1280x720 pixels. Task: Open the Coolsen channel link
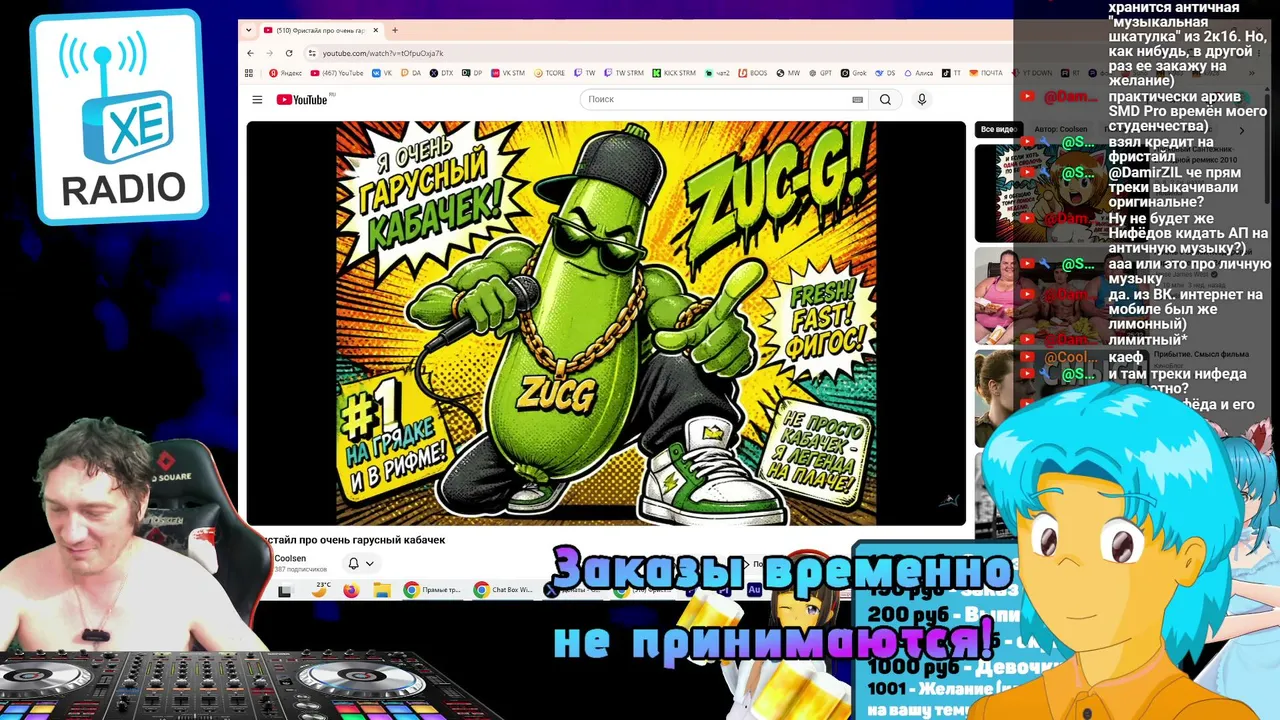pos(290,558)
